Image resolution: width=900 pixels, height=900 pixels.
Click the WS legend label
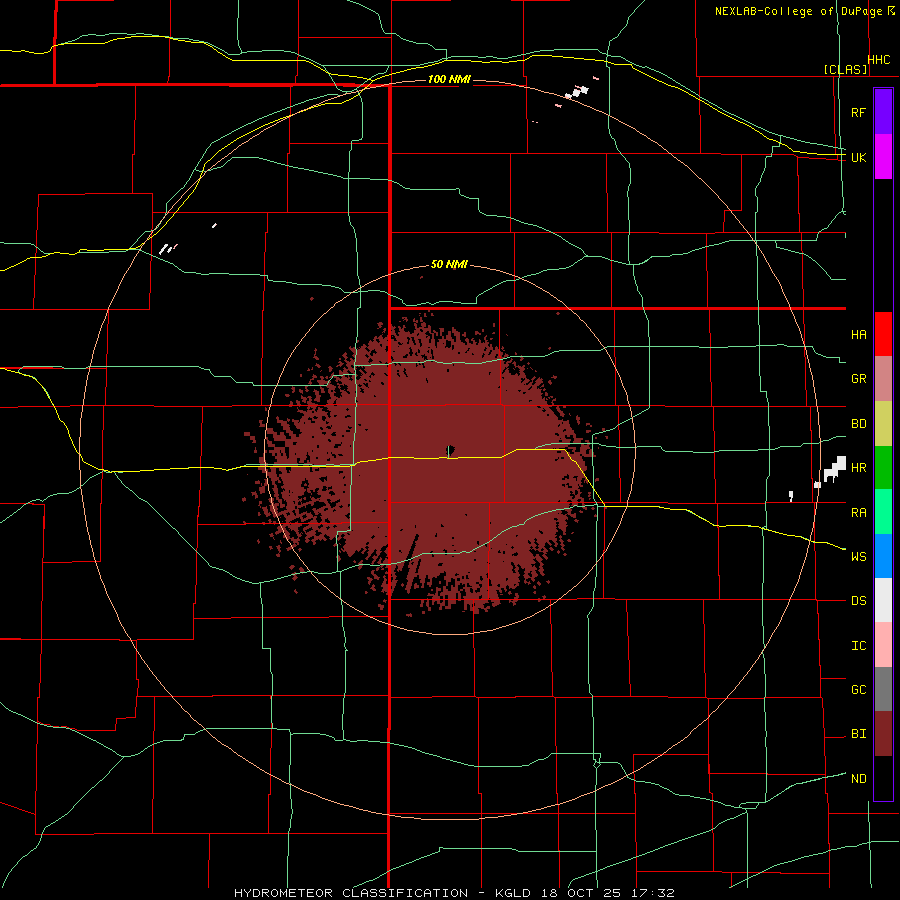[858, 557]
